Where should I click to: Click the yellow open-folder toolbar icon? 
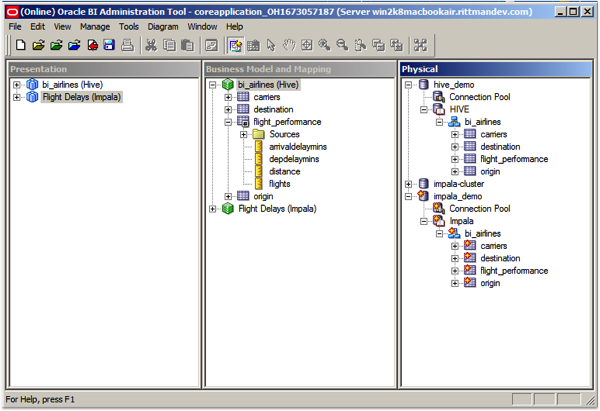(39, 45)
